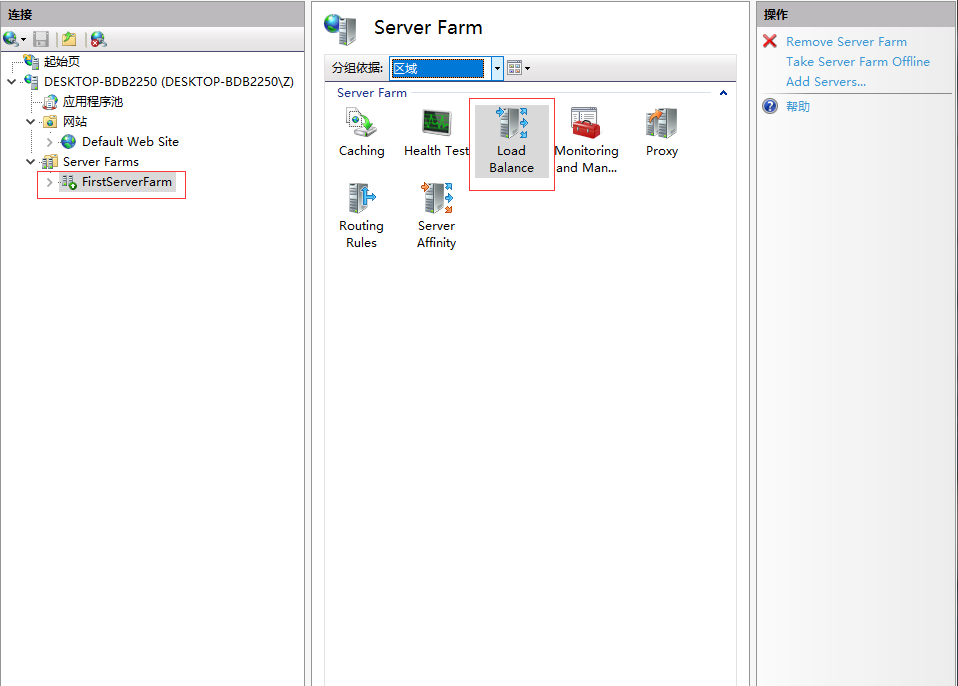This screenshot has width=958, height=686.
Task: Open the 分组依据 dropdown arrow
Action: coord(497,68)
